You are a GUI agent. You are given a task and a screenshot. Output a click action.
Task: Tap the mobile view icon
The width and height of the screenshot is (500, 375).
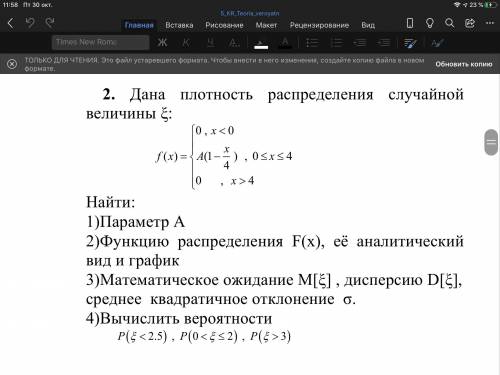(410, 23)
